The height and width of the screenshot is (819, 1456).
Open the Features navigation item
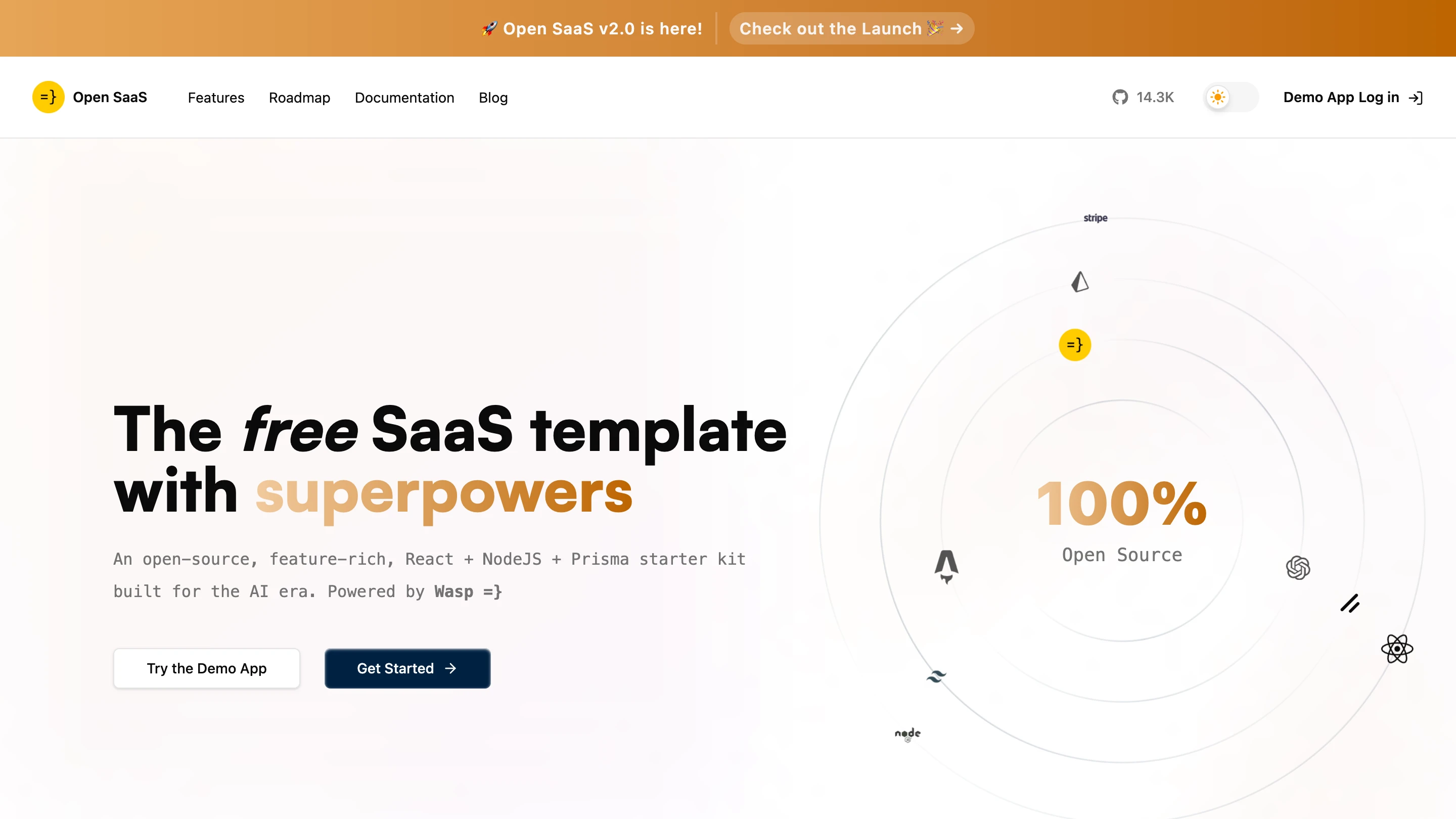tap(215, 97)
